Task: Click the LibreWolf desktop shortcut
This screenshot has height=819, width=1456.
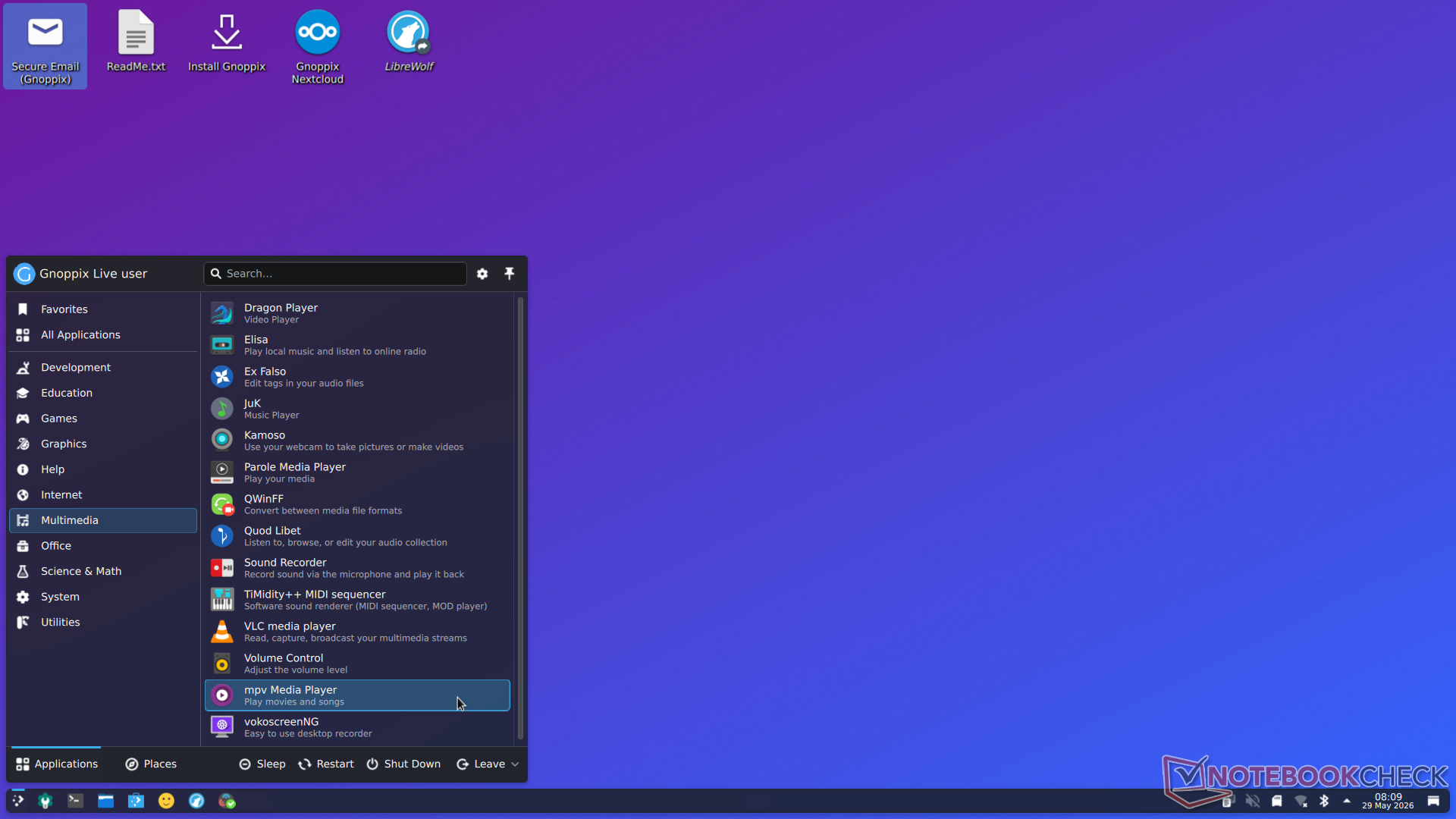Action: tap(409, 42)
